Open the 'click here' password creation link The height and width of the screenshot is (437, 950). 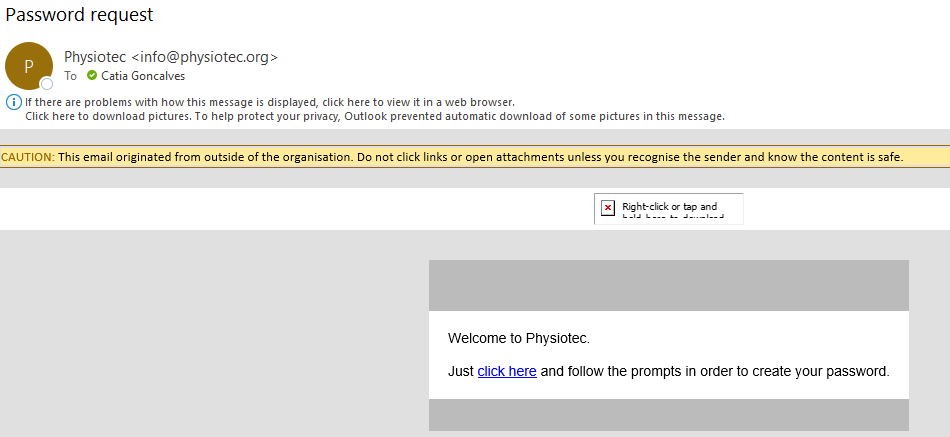pos(507,371)
